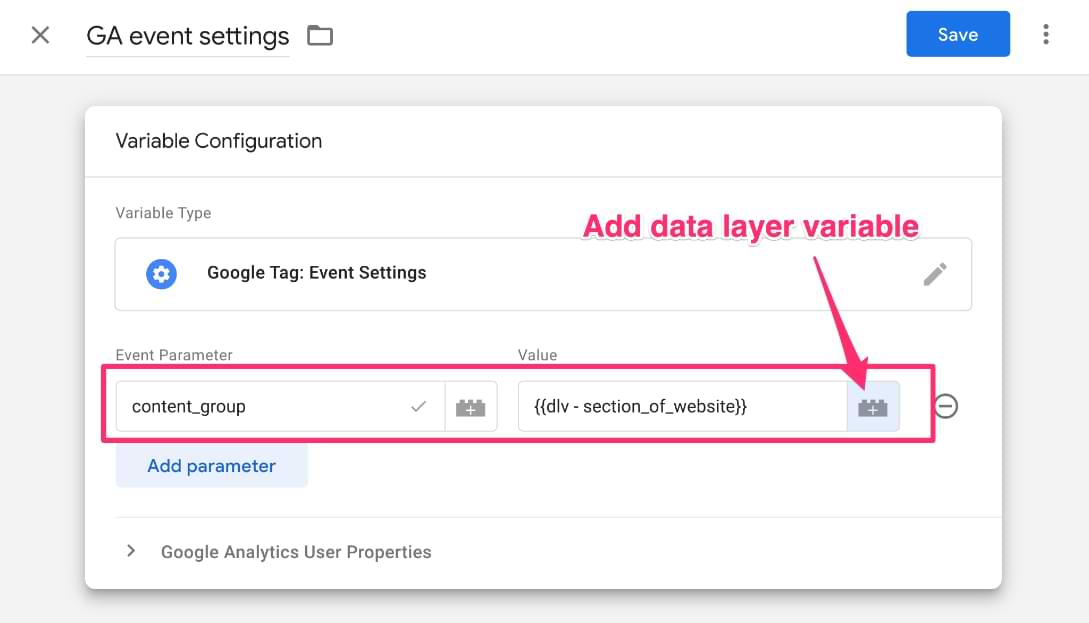The image size is (1089, 623).
Task: Save the variable configuration
Action: pos(958,34)
